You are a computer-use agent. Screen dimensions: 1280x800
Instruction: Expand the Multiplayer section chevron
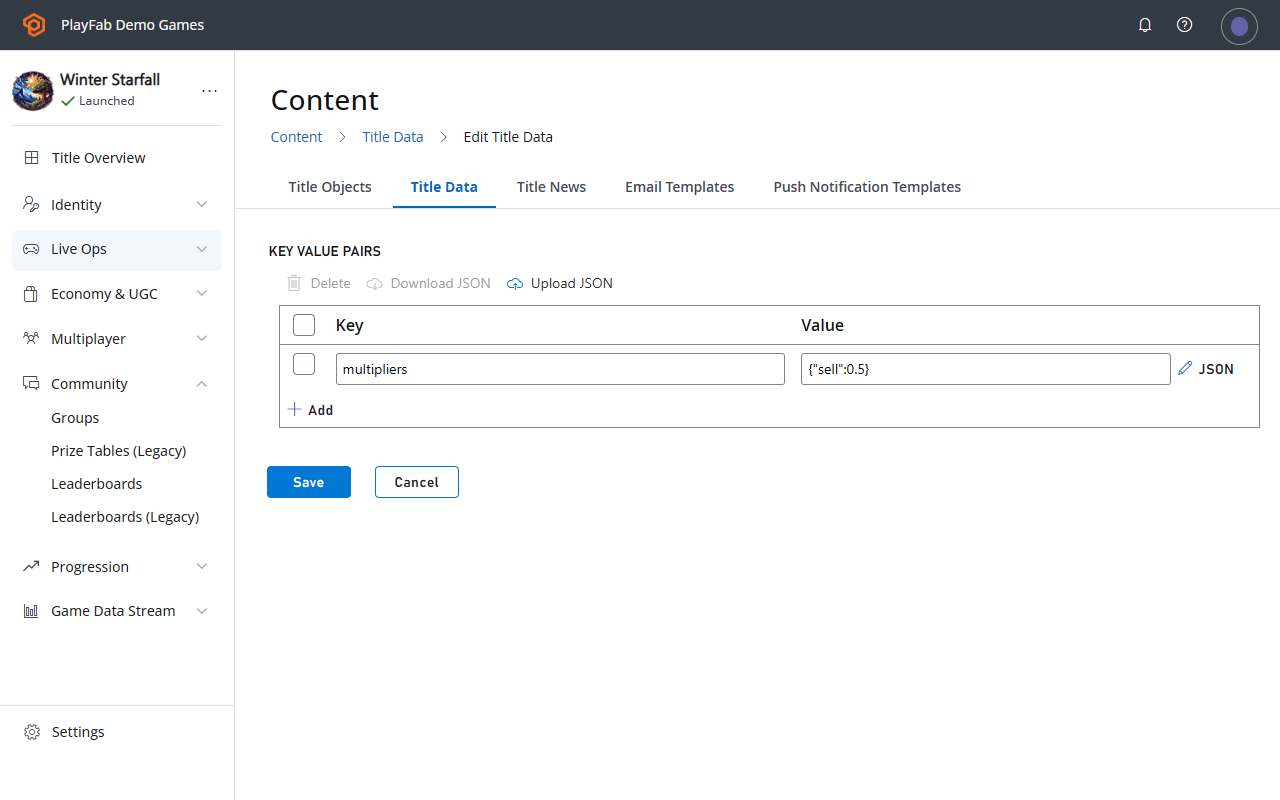[202, 339]
